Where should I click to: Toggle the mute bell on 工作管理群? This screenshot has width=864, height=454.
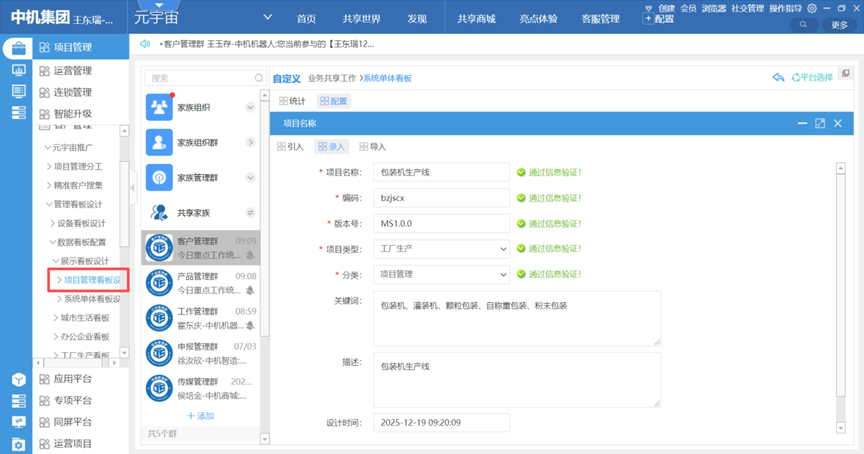click(x=250, y=326)
